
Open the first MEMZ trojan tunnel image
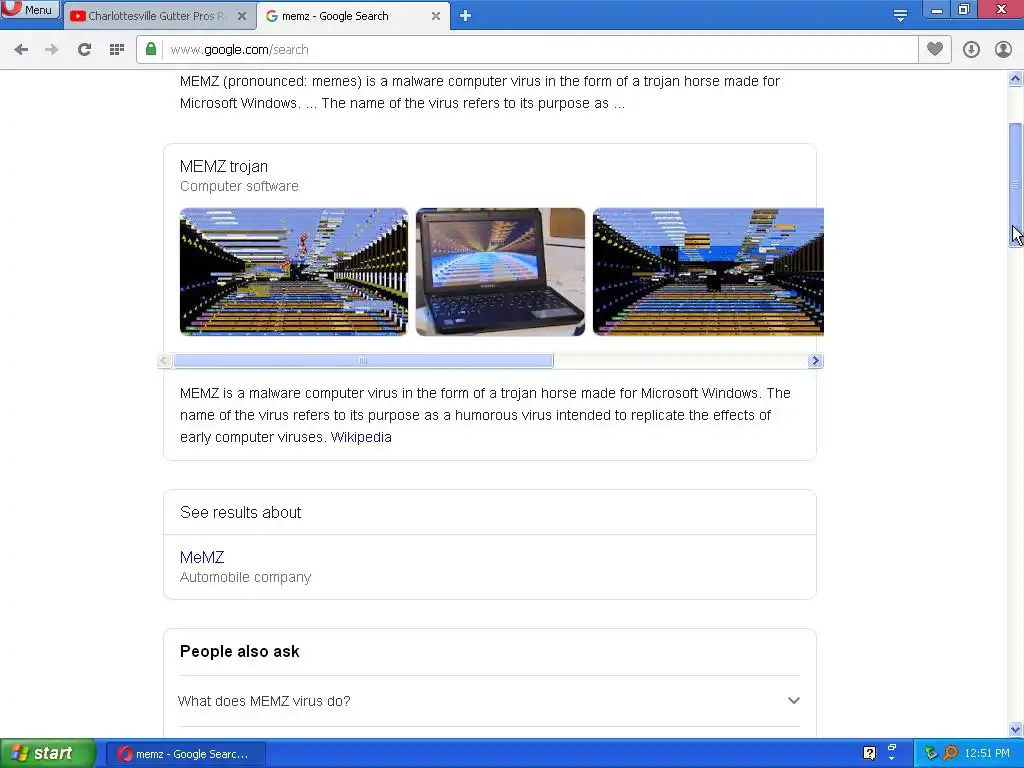point(293,272)
